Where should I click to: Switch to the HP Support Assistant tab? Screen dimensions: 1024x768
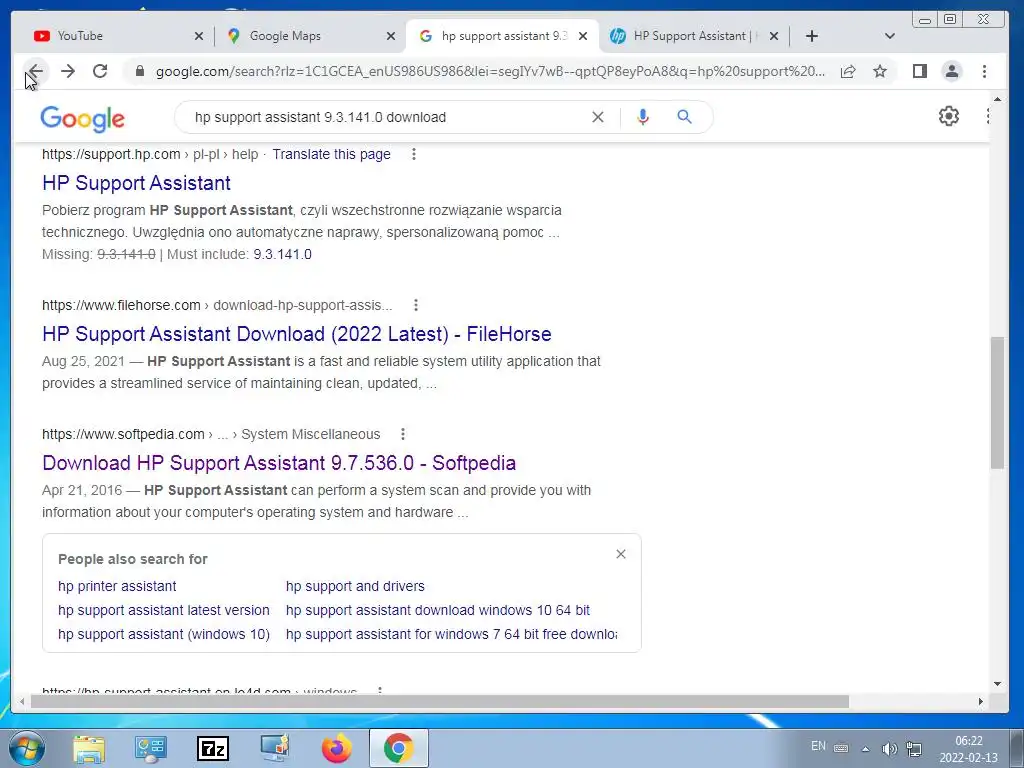[692, 36]
